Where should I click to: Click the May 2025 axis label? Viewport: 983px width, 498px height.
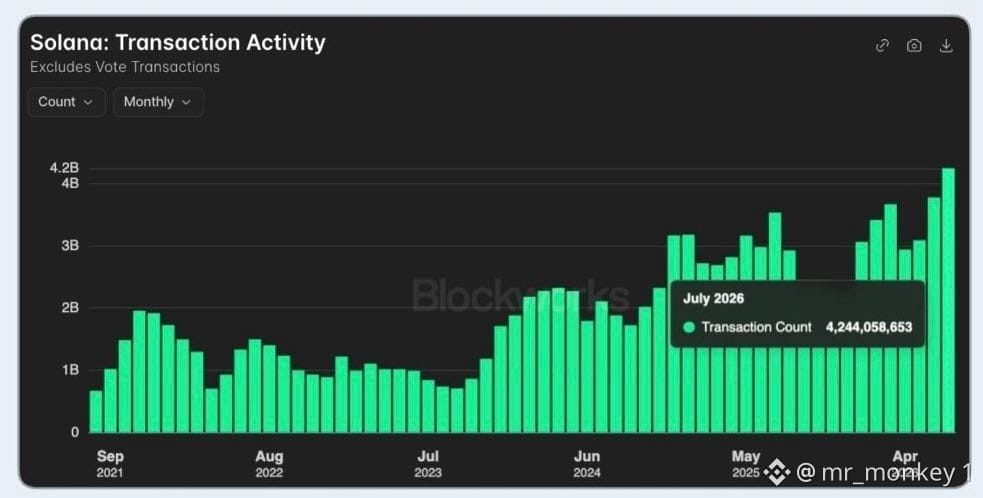pyautogui.click(x=745, y=464)
